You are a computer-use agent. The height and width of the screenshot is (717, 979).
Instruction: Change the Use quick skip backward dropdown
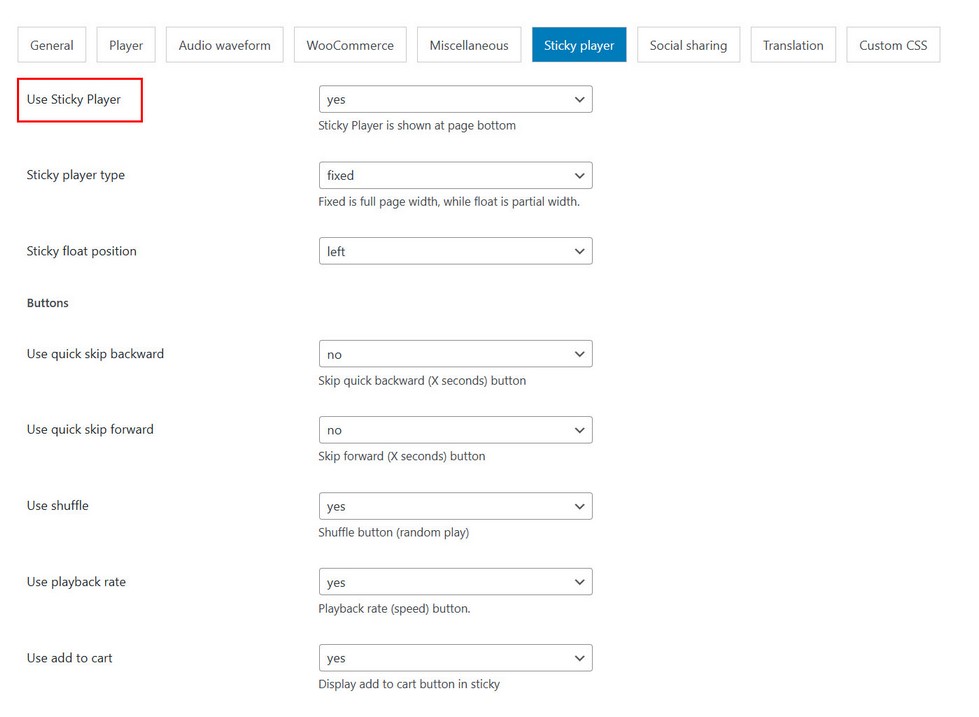455,354
